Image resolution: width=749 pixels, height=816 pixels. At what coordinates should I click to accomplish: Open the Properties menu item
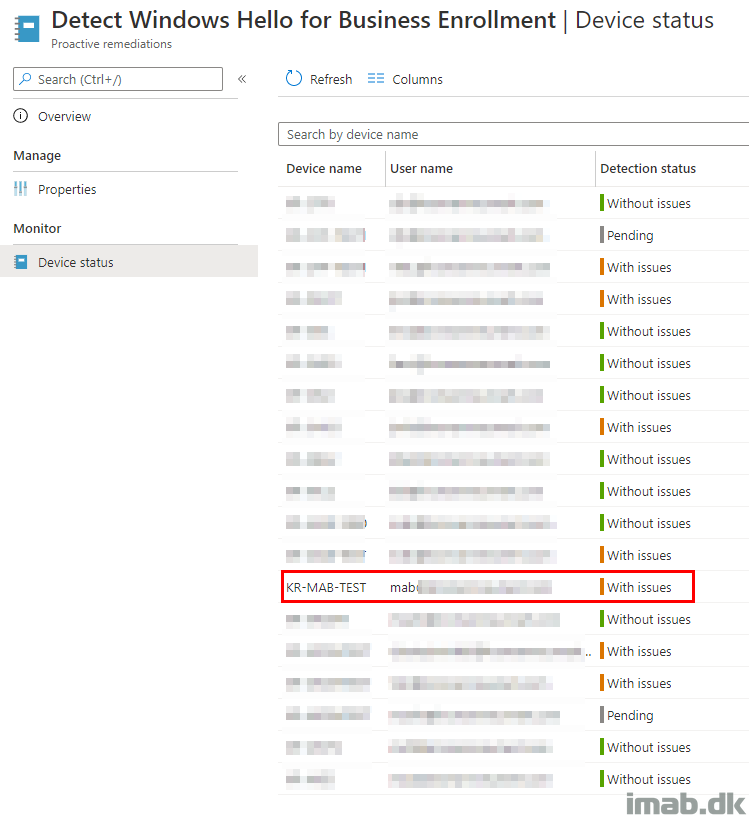[67, 189]
